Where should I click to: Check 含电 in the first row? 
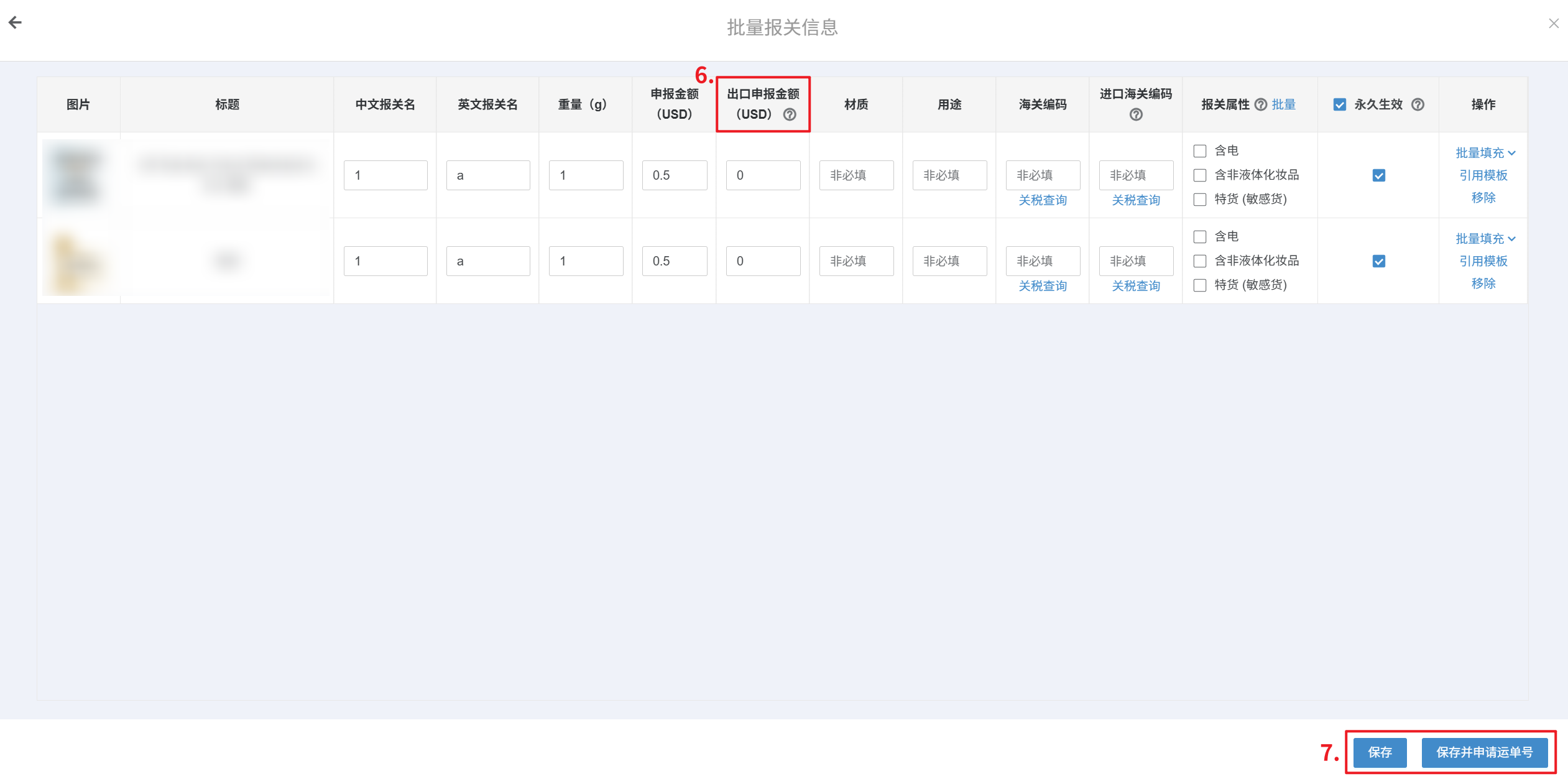click(1200, 151)
